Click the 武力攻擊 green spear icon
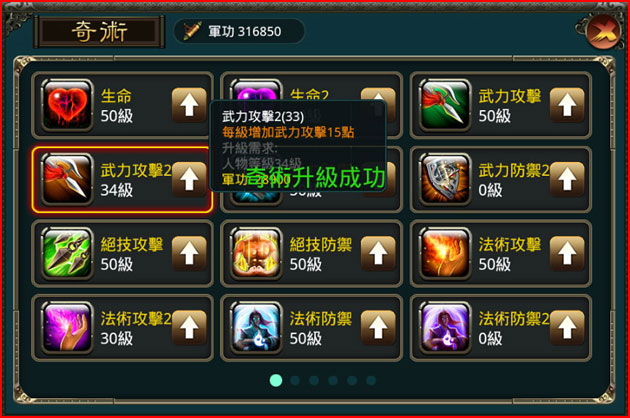The width and height of the screenshot is (630, 418). (x=445, y=105)
